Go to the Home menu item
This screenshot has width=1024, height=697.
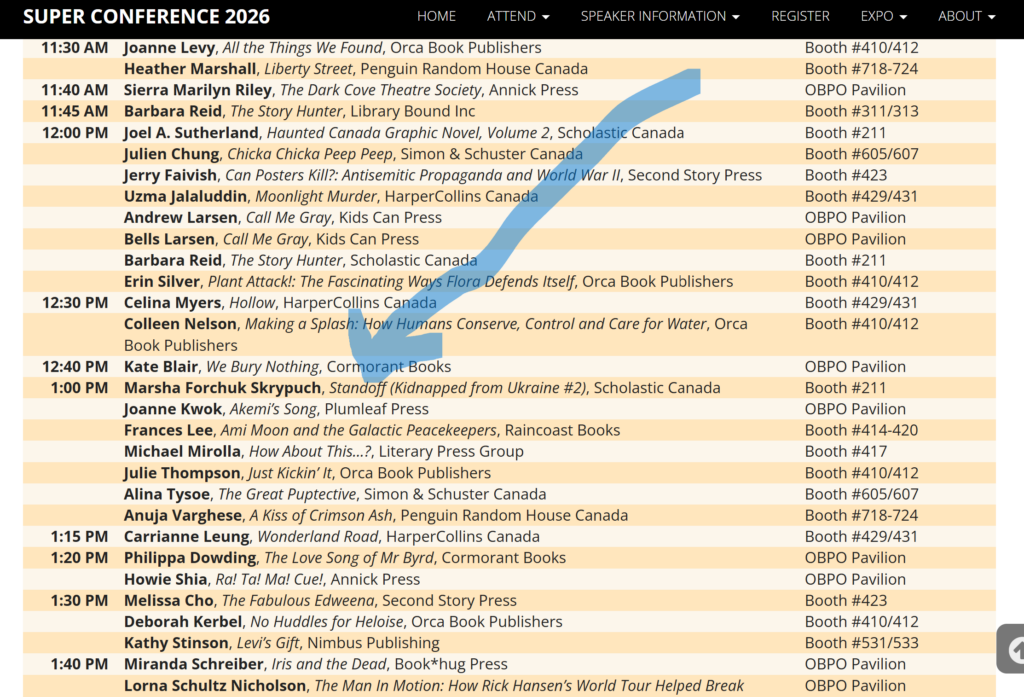tap(436, 16)
